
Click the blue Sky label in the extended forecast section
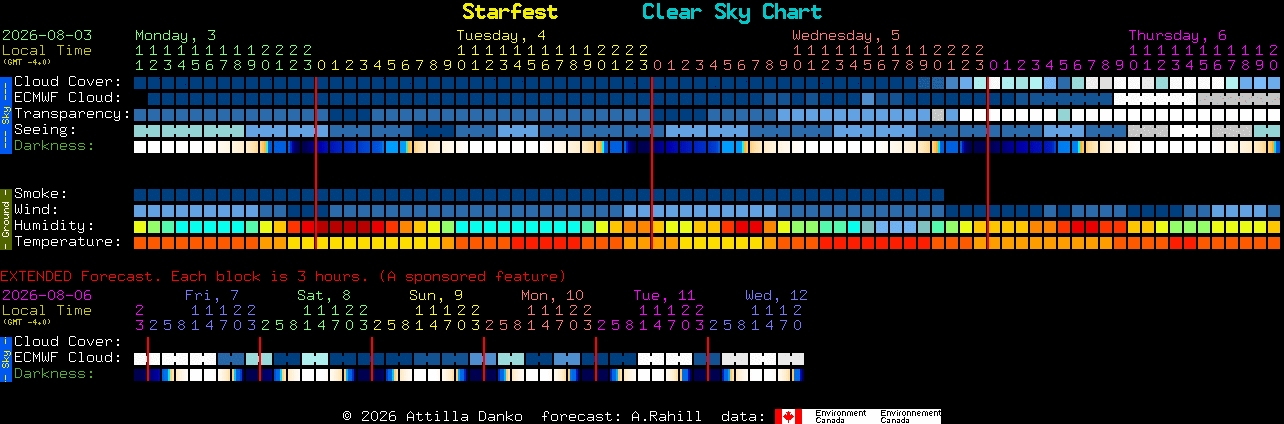pos(6,357)
